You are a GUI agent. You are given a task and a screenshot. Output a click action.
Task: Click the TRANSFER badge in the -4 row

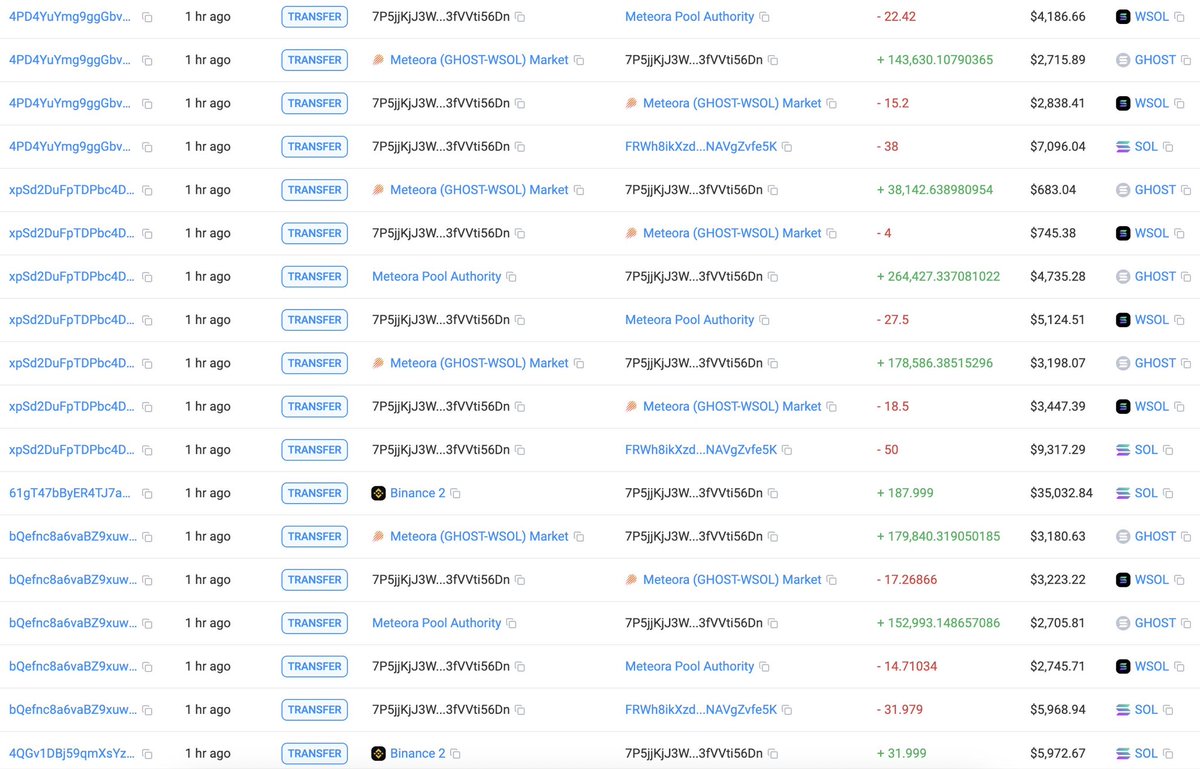click(315, 233)
